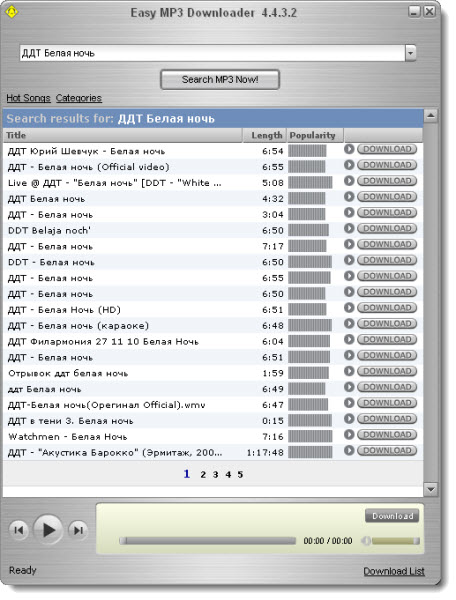The width and height of the screenshot is (456, 600).
Task: Download the 0:15 "в тени 3" track
Action: [387, 419]
